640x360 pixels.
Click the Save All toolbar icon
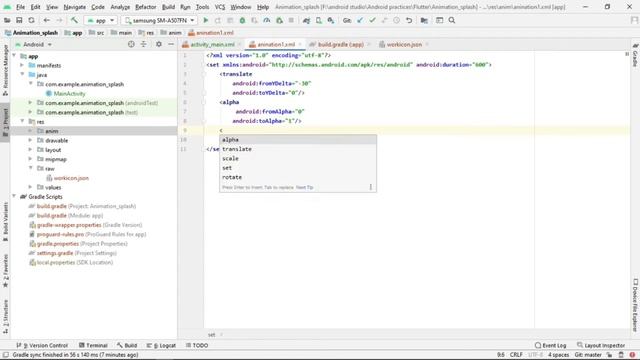pyautogui.click(x=19, y=20)
